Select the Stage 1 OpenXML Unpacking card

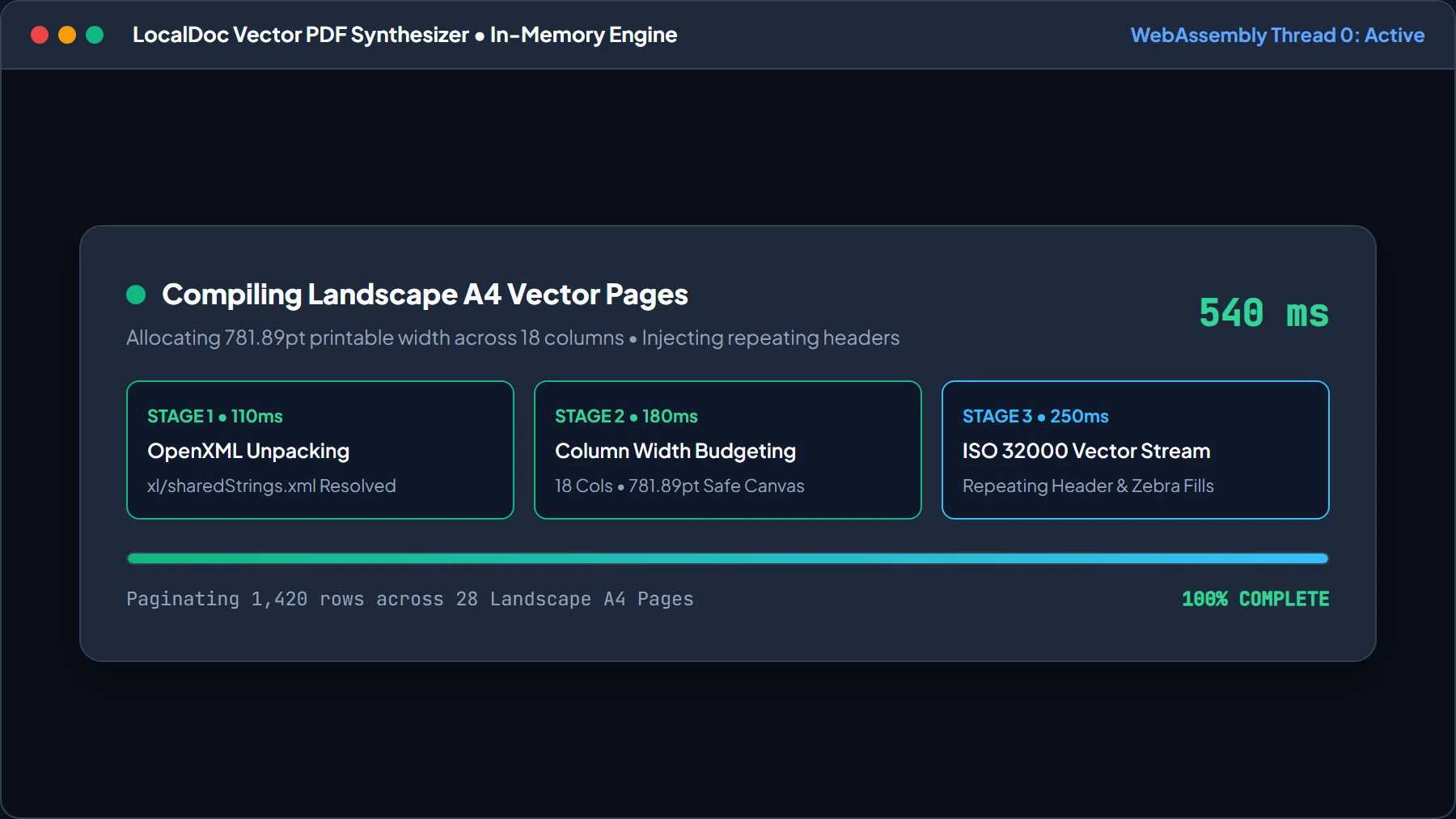(x=320, y=450)
